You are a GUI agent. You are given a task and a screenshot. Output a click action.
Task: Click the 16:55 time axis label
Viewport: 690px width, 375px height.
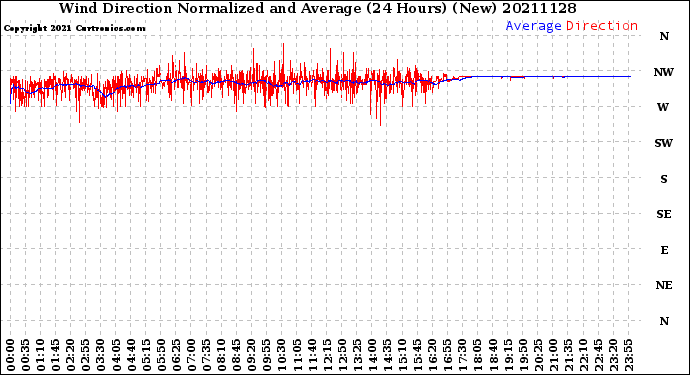tap(448, 356)
